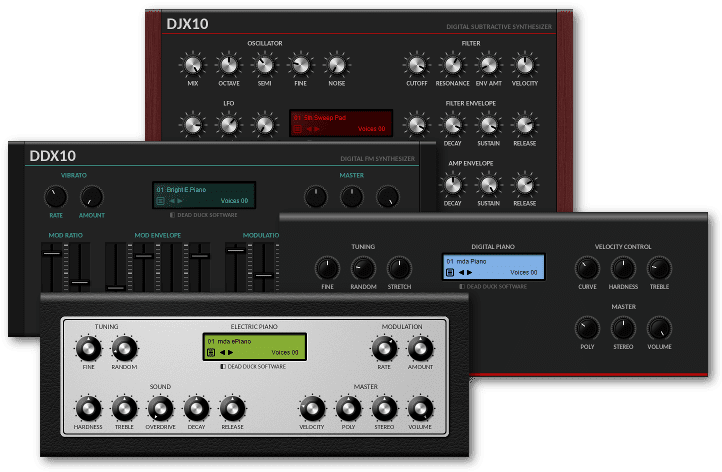Click Digital Piano STRETCH knob

pyautogui.click(x=399, y=268)
